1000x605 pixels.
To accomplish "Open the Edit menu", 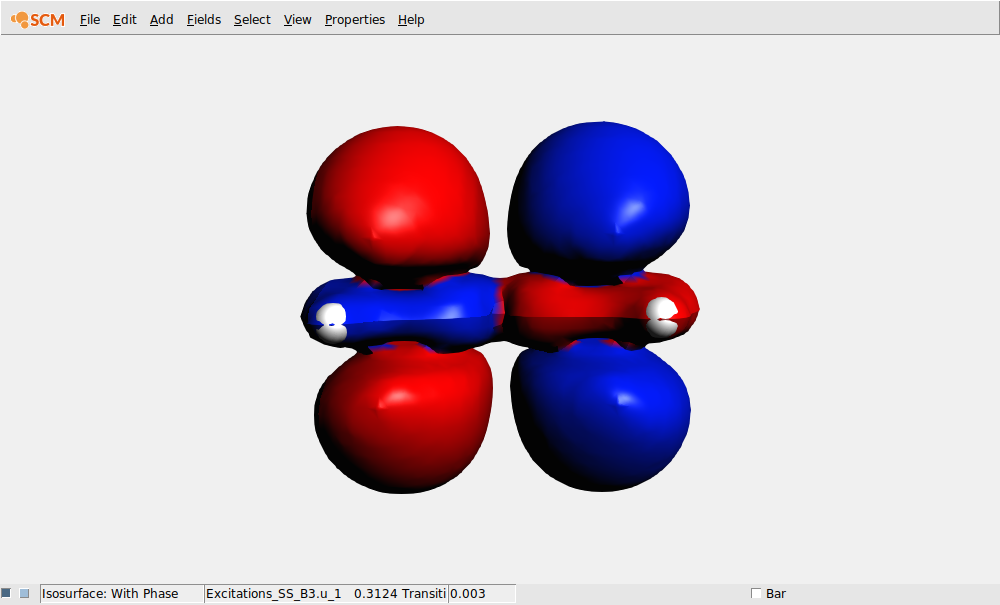I will tap(124, 19).
